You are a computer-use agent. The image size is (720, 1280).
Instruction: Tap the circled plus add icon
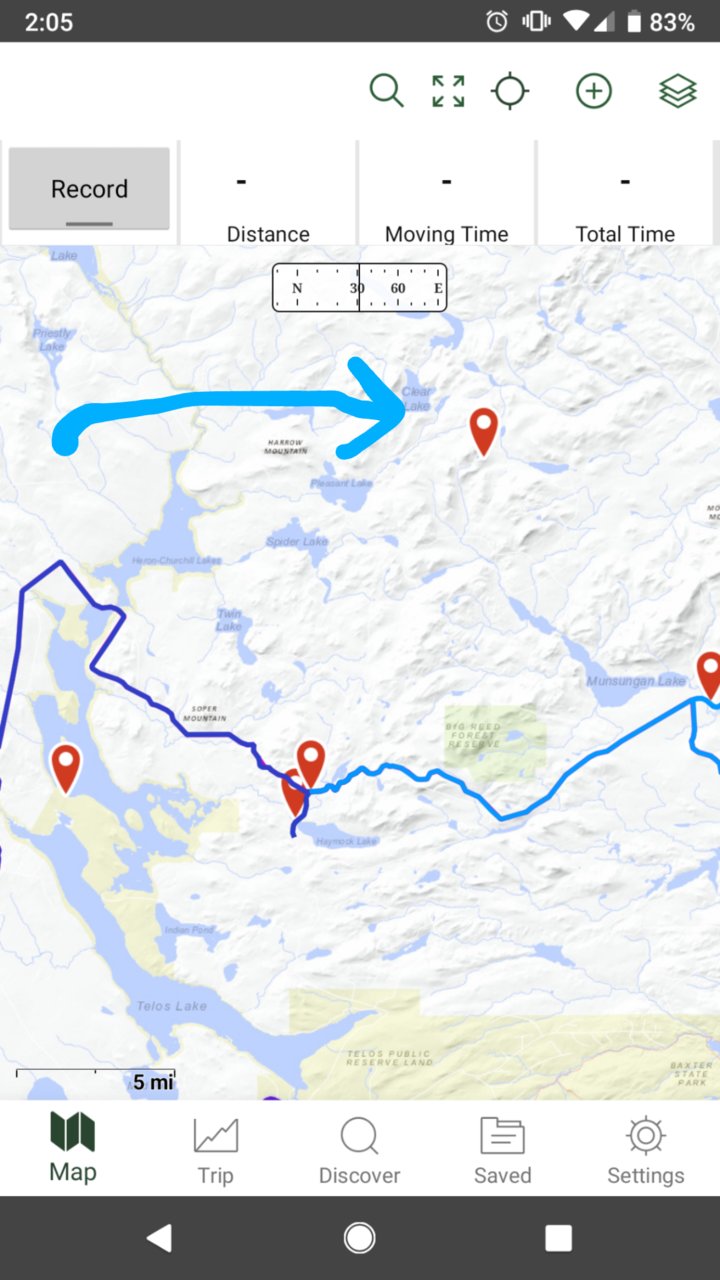click(594, 91)
